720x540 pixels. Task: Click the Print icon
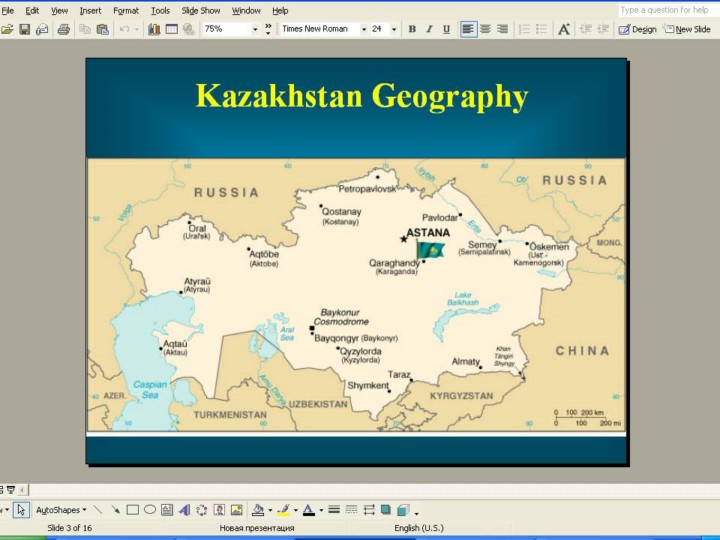(64, 30)
